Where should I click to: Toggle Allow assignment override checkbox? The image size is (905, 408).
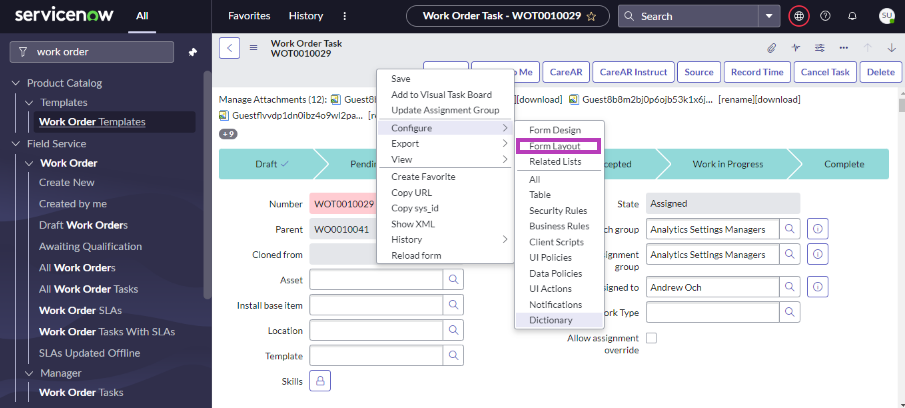point(652,338)
